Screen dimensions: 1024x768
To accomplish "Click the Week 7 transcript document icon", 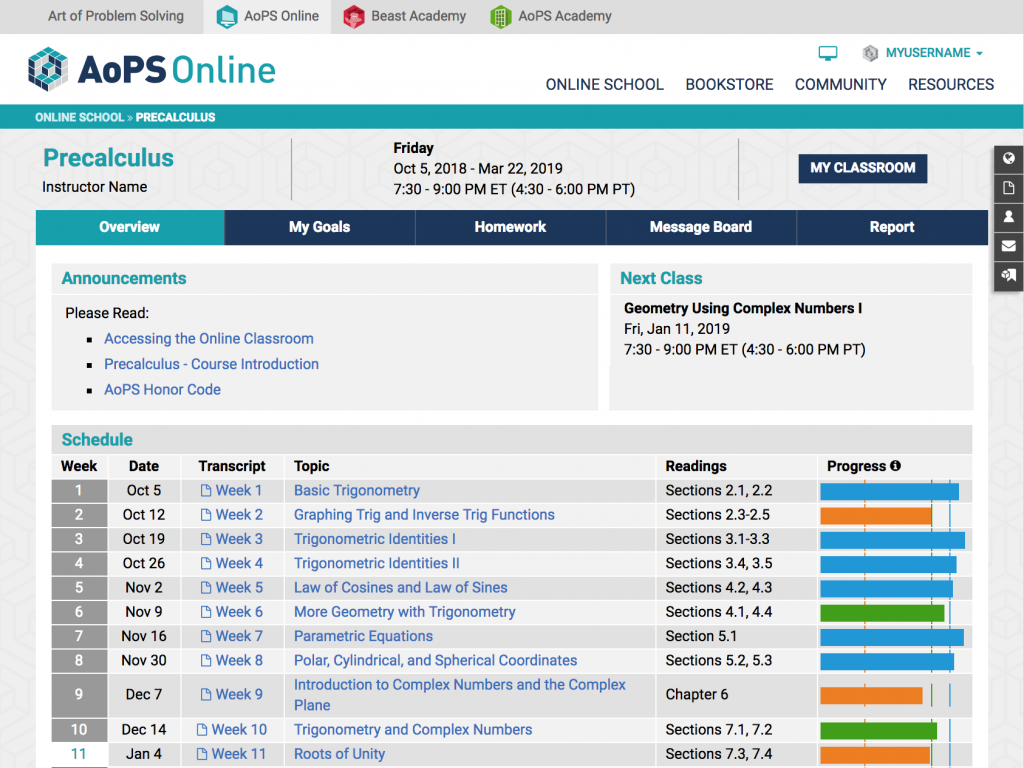I will click(x=206, y=636).
